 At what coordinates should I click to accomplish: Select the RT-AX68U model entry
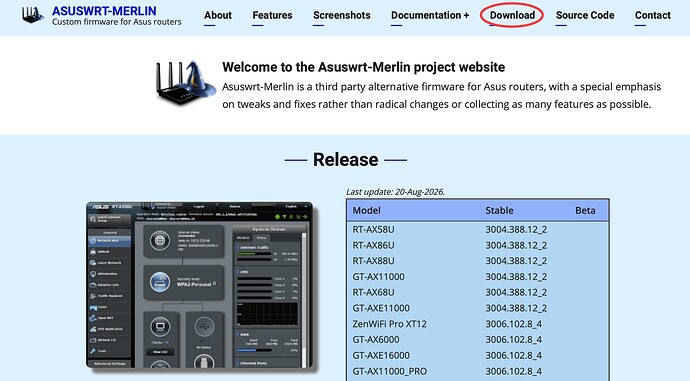(373, 293)
